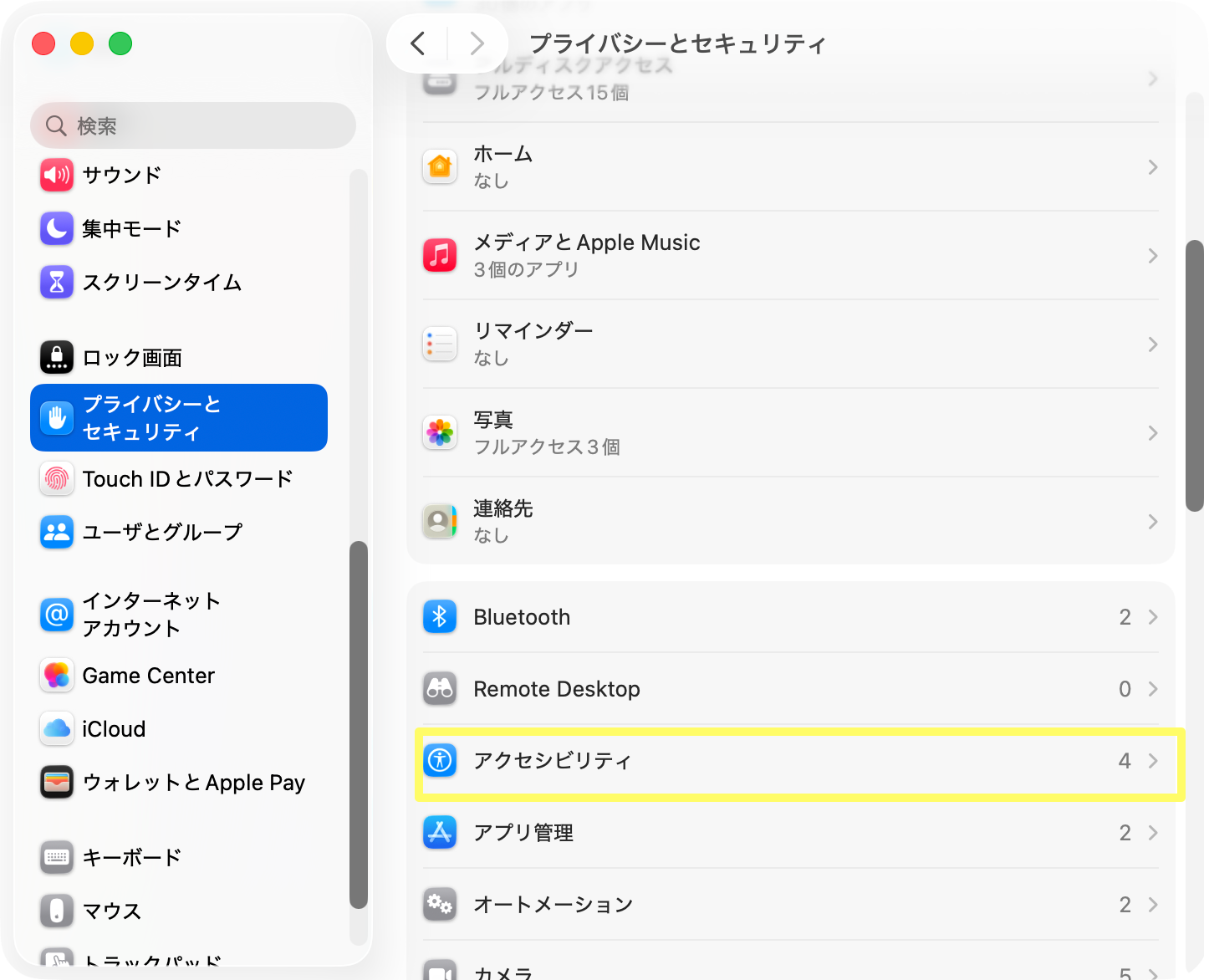Click the アプリ管理 App Store icon
Screen dimensions: 1209x980
[440, 833]
